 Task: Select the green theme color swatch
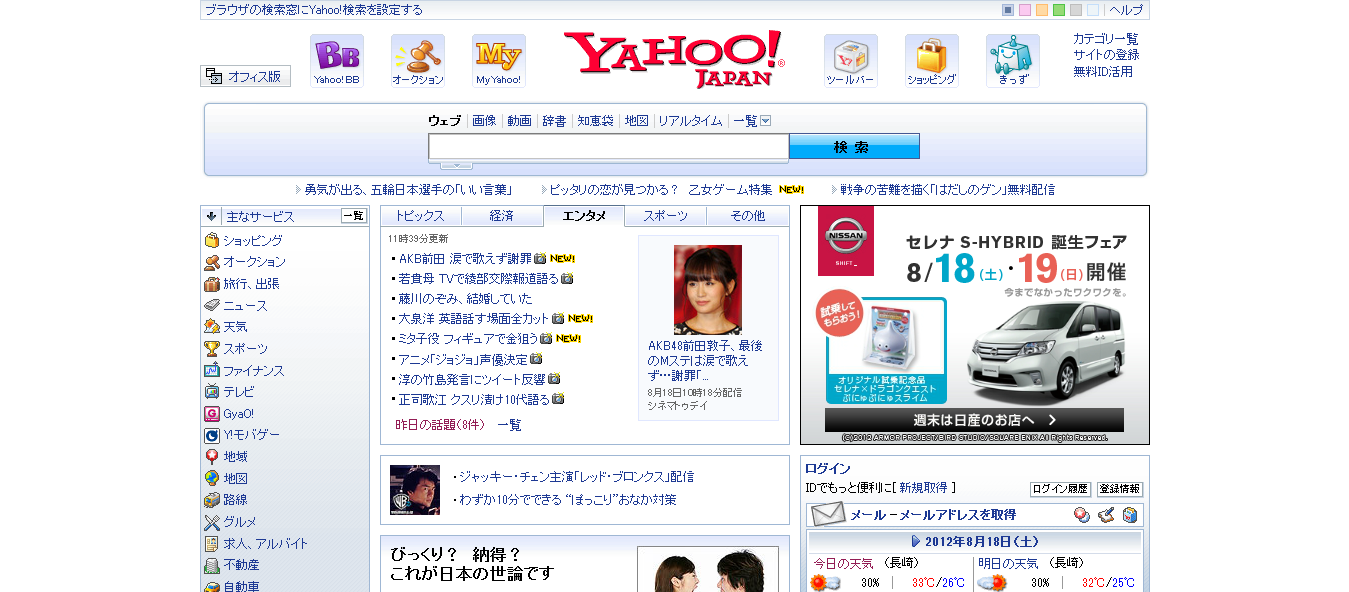coord(1059,10)
